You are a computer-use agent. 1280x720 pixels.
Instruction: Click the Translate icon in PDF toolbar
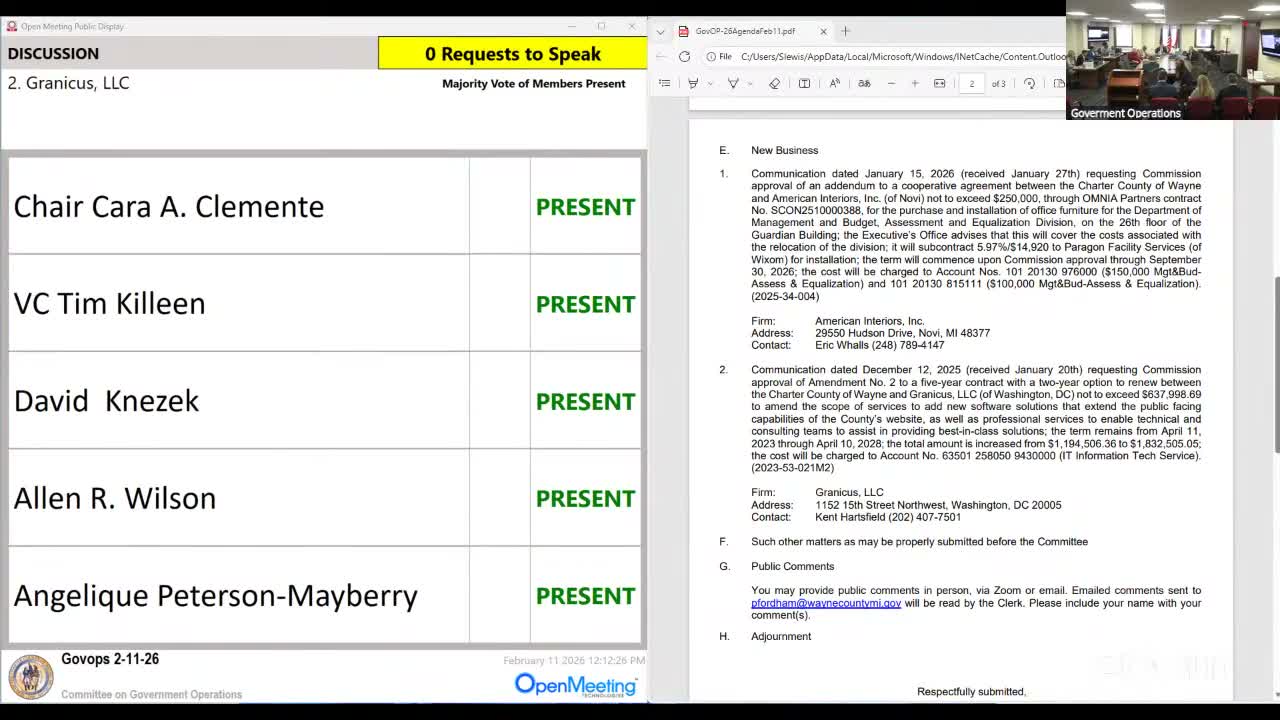tap(864, 84)
